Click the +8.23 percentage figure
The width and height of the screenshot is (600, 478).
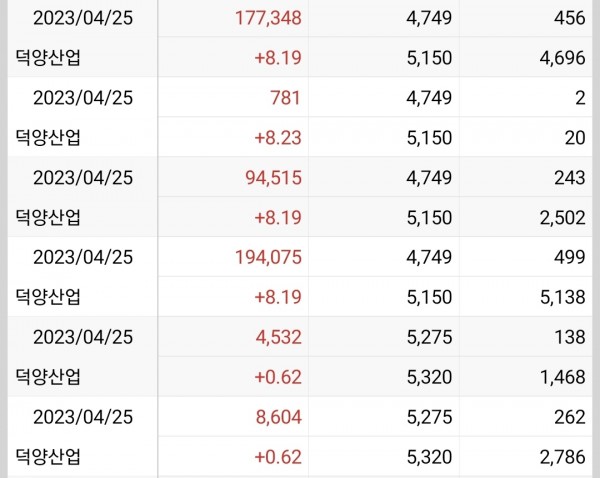point(278,137)
